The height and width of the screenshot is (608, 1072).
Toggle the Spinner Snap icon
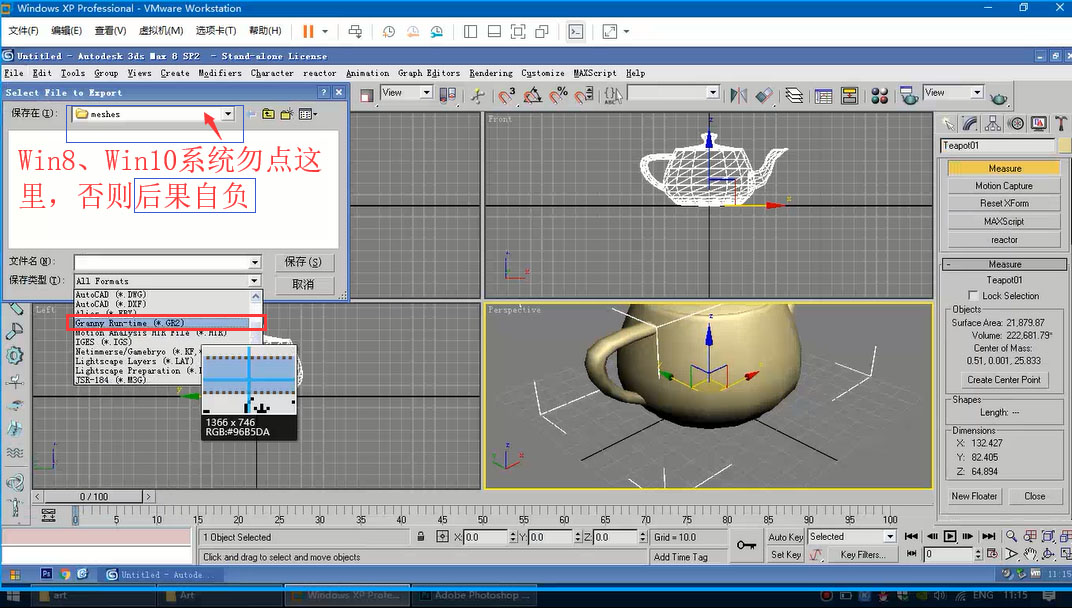point(585,96)
